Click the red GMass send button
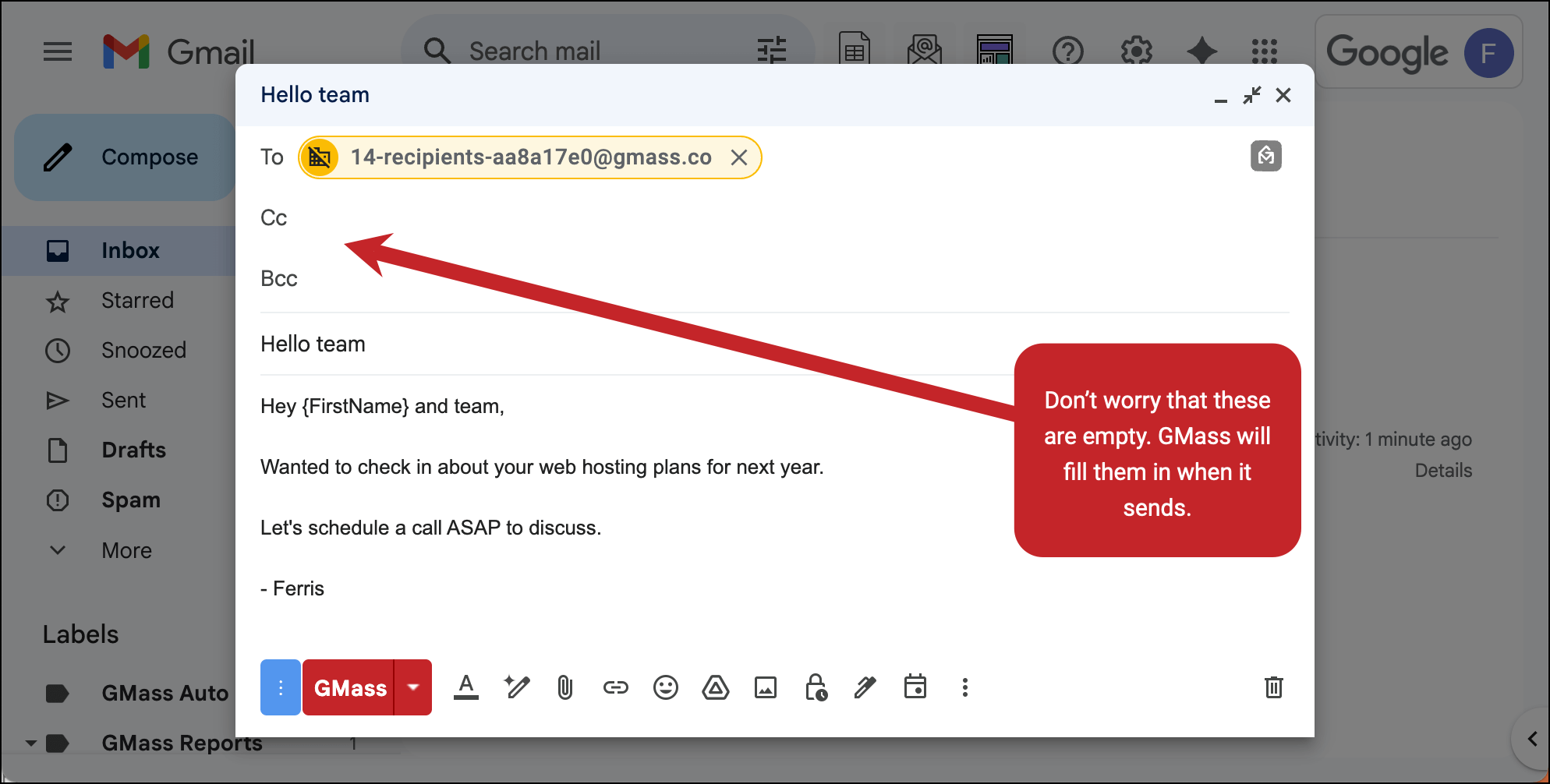 (x=349, y=687)
